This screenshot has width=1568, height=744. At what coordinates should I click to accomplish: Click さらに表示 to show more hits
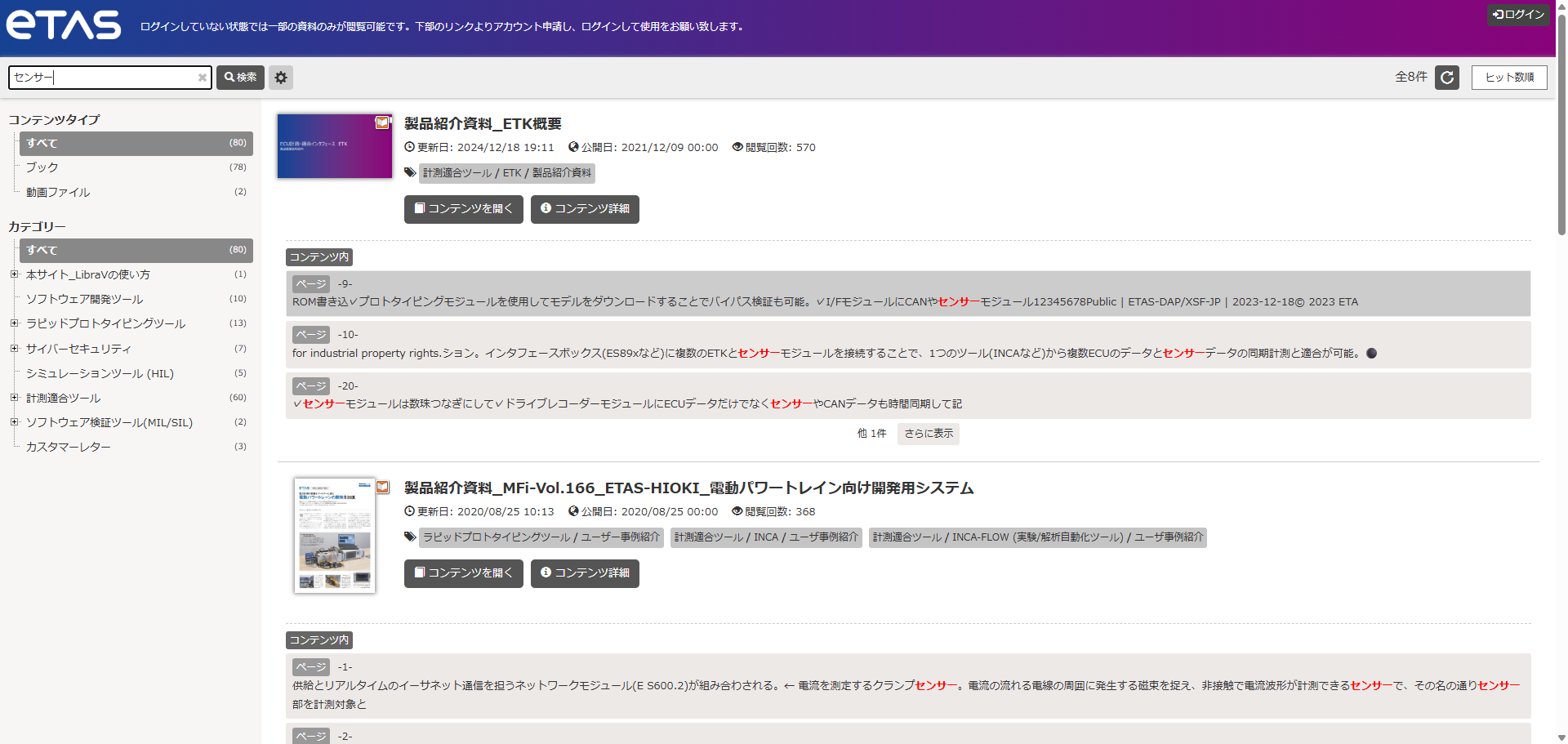pos(928,434)
